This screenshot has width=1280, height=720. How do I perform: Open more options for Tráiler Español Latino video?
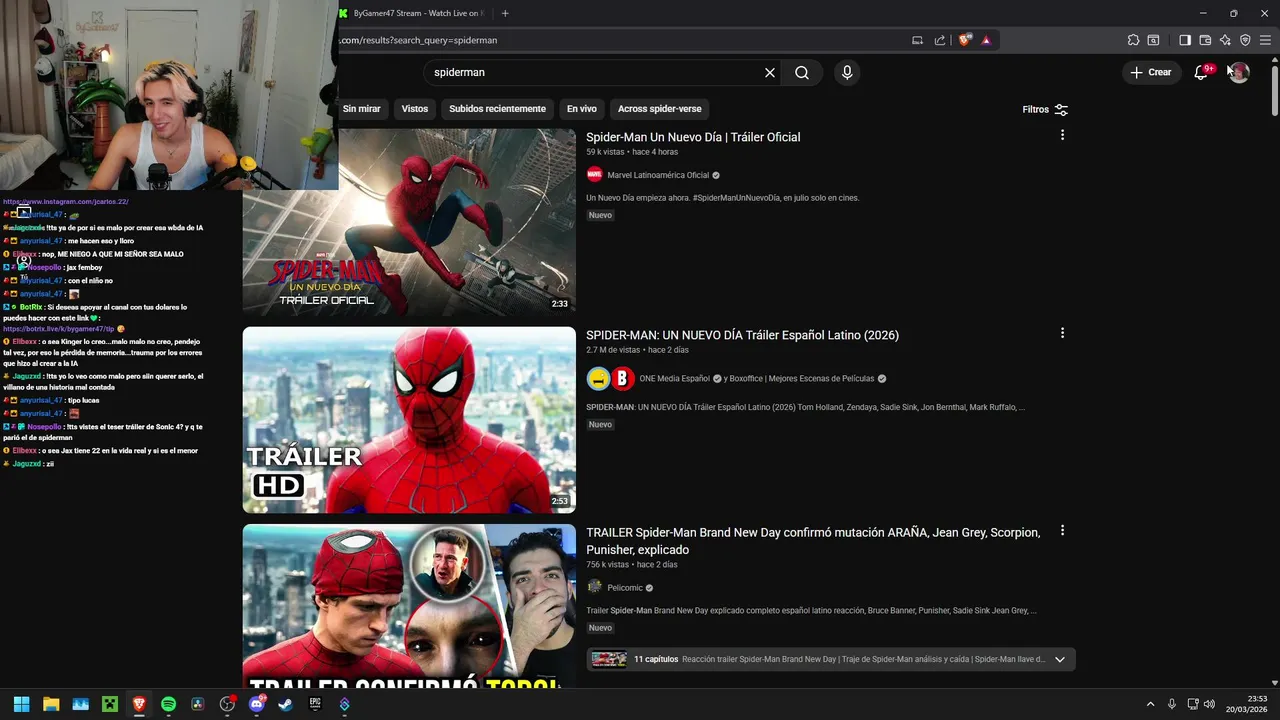(1062, 333)
